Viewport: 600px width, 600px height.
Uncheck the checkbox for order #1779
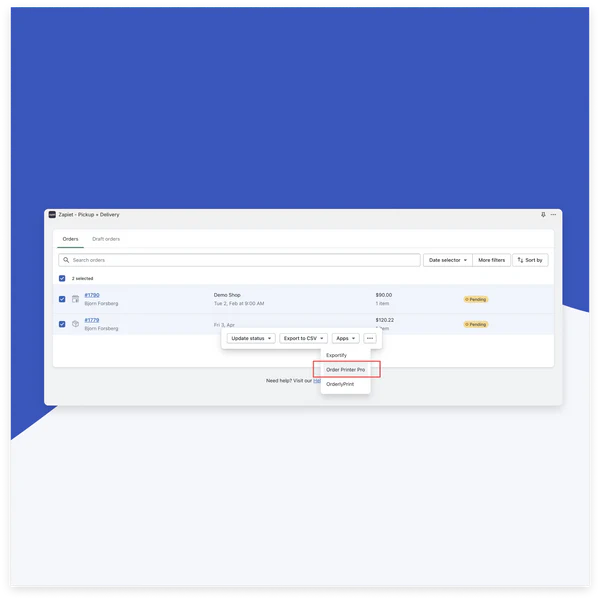(x=62, y=324)
